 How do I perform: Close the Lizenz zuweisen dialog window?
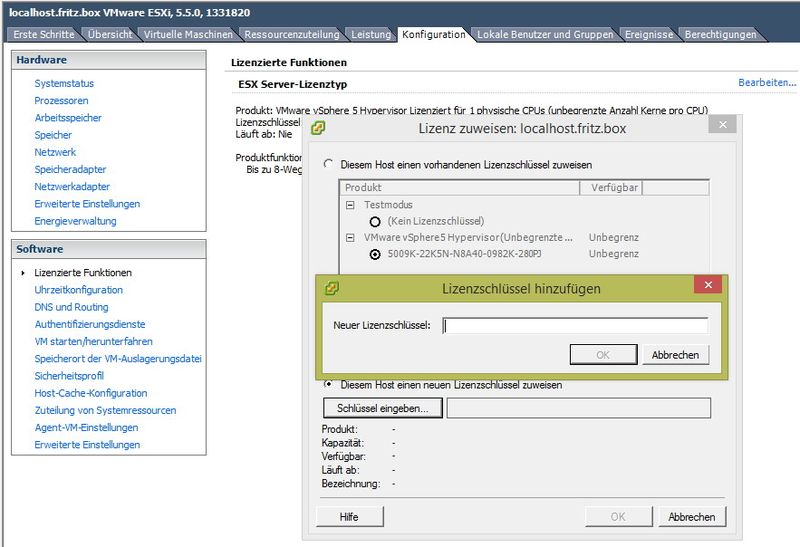click(x=722, y=125)
